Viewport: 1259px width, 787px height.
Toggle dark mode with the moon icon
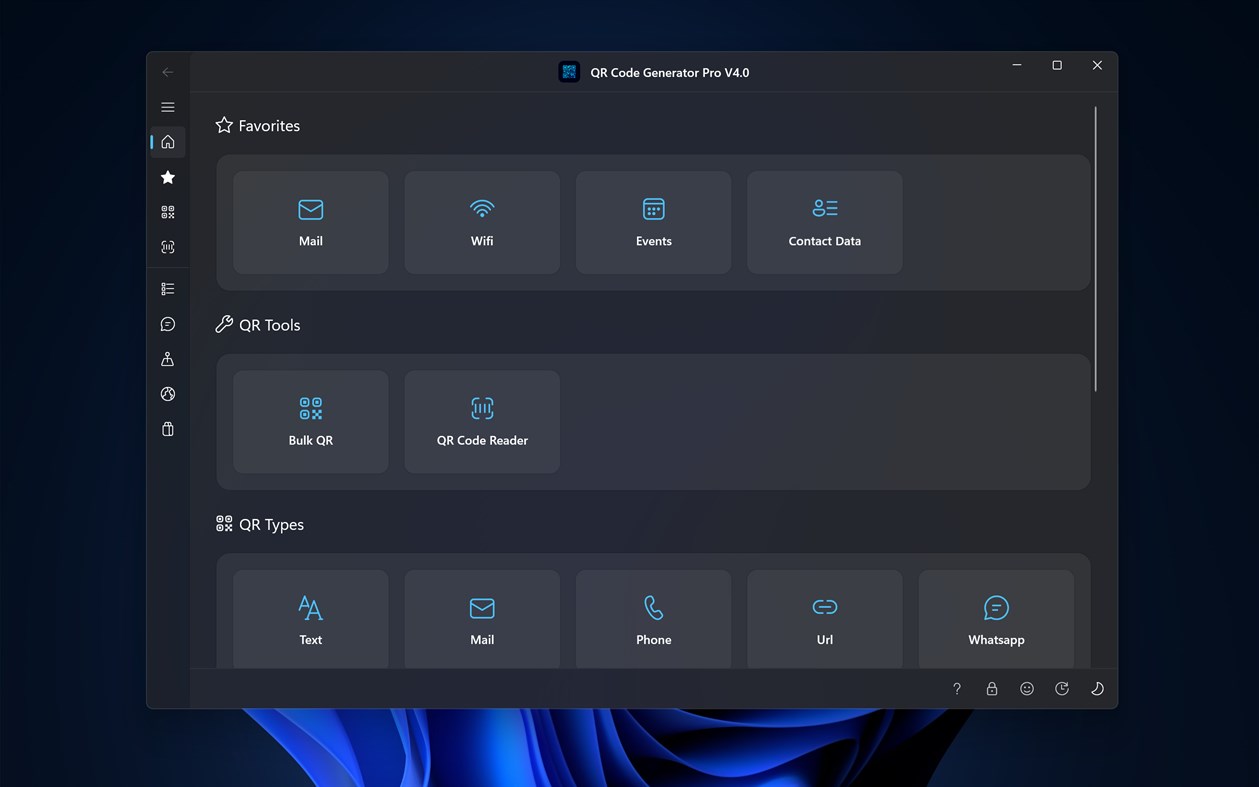[x=1097, y=688]
